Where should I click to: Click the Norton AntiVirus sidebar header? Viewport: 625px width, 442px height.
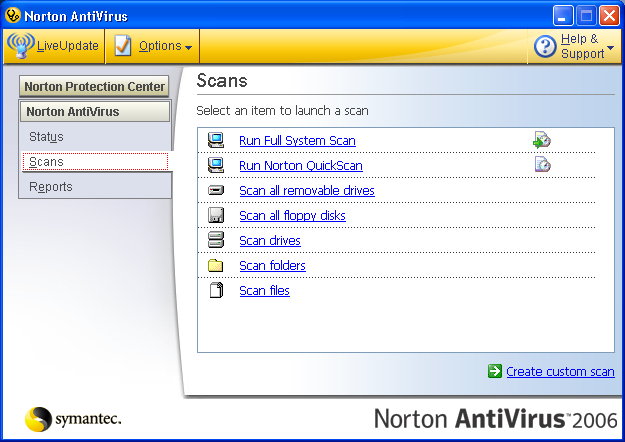(95, 112)
